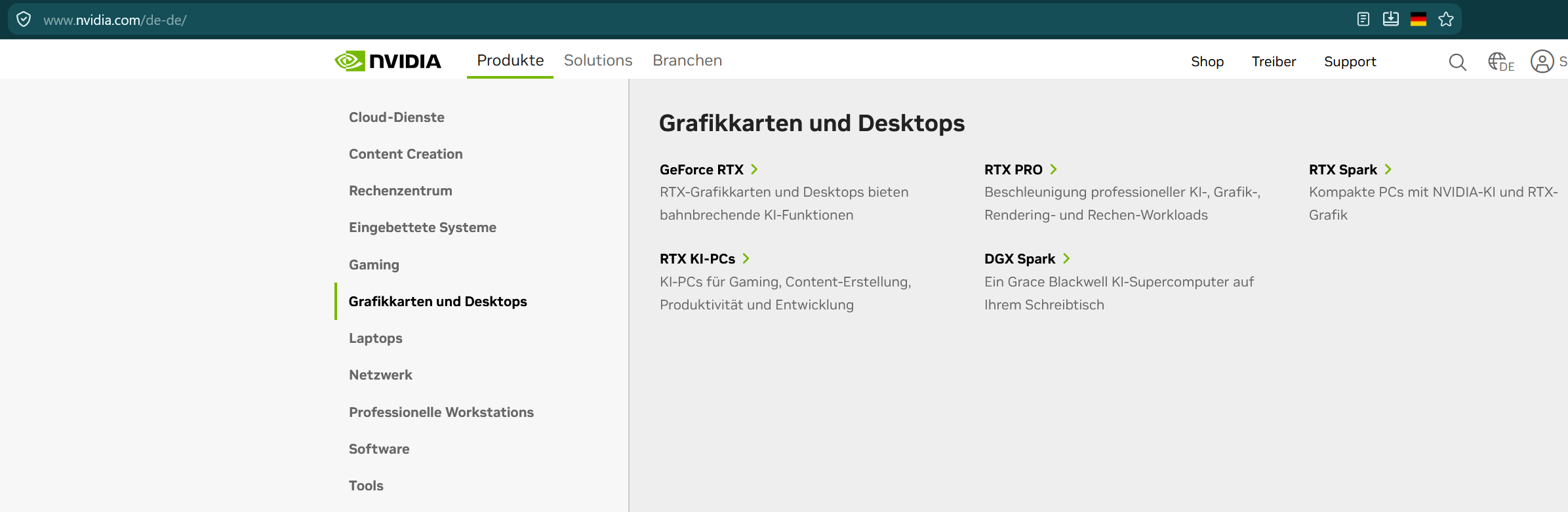Open the Branchen navigation menu
Image resolution: width=1568 pixels, height=512 pixels.
(x=687, y=60)
